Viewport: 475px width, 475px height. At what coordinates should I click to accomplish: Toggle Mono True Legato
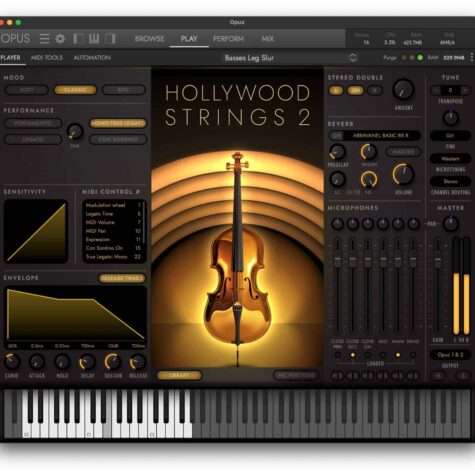click(x=118, y=123)
